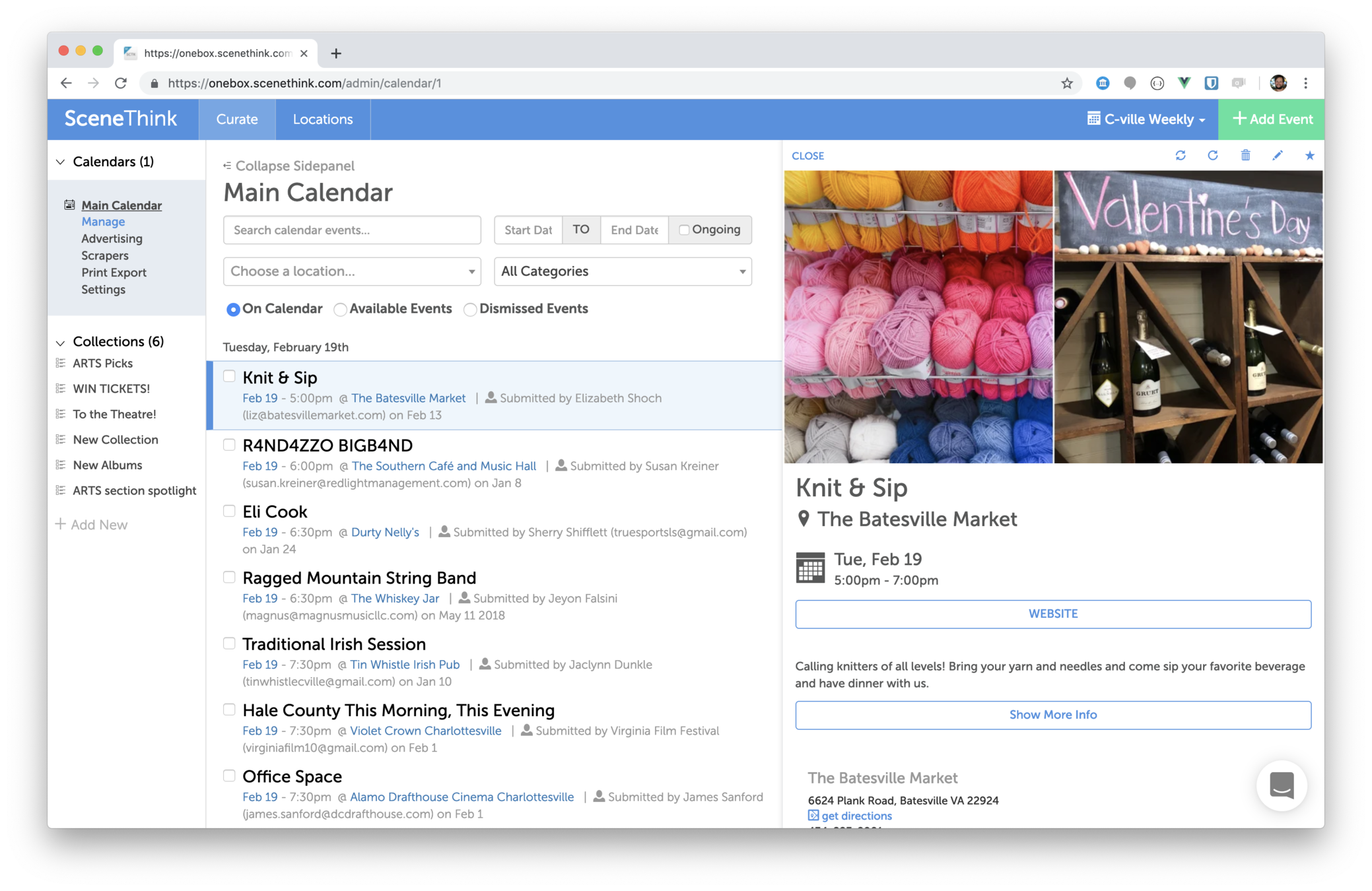Viewport: 1372px width, 891px height.
Task: Collapse the Collections section chevron
Action: [x=60, y=342]
